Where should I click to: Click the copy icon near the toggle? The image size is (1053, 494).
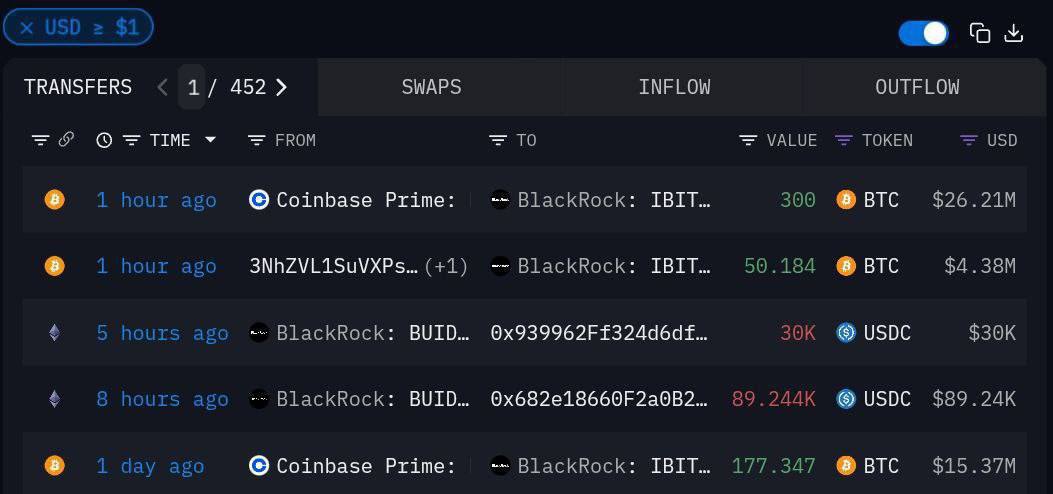(980, 33)
